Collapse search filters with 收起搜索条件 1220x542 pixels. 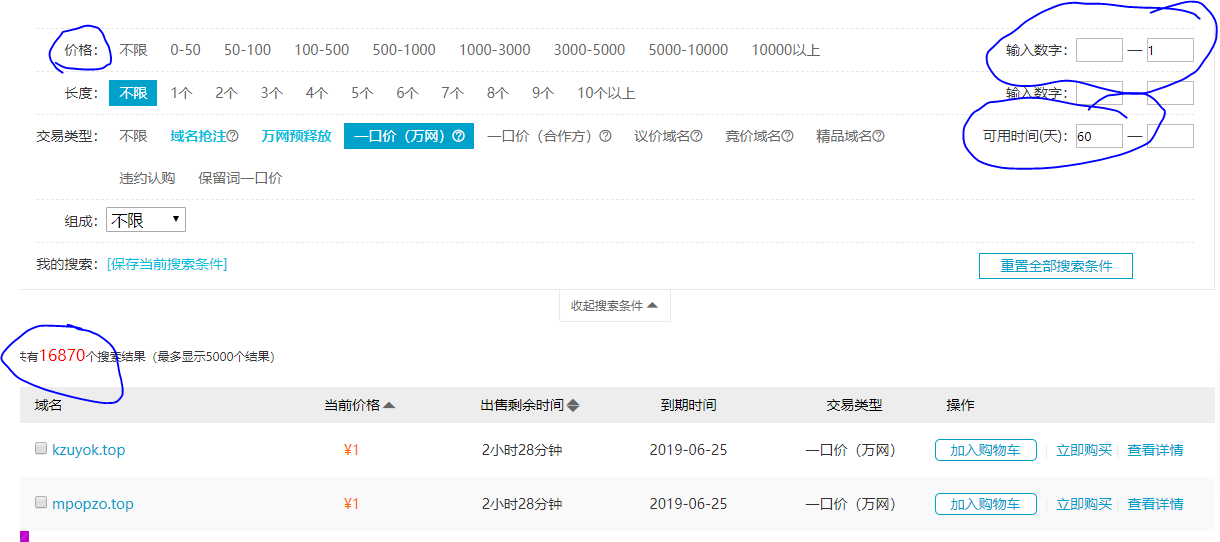tap(614, 306)
